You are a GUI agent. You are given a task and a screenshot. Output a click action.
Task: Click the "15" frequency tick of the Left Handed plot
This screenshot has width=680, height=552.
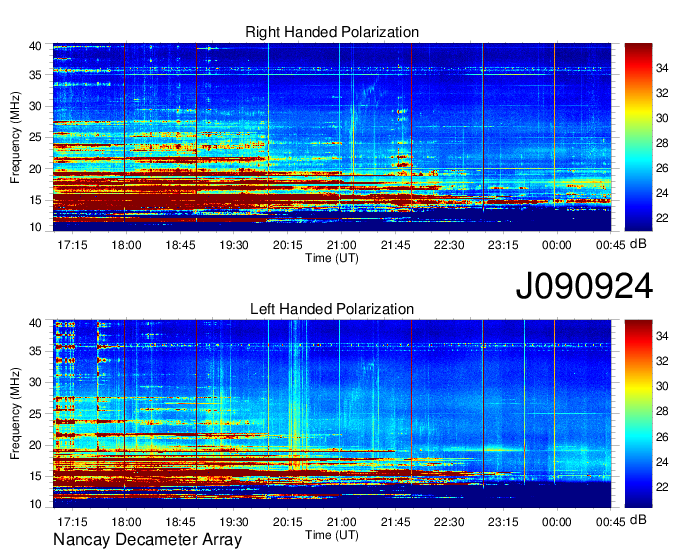[x=36, y=477]
